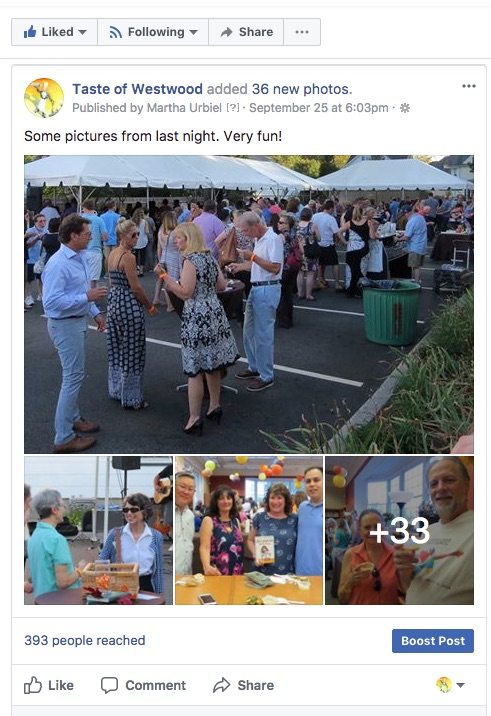Open the post options ellipsis menu
Image resolution: width=491 pixels, height=716 pixels.
tap(469, 86)
